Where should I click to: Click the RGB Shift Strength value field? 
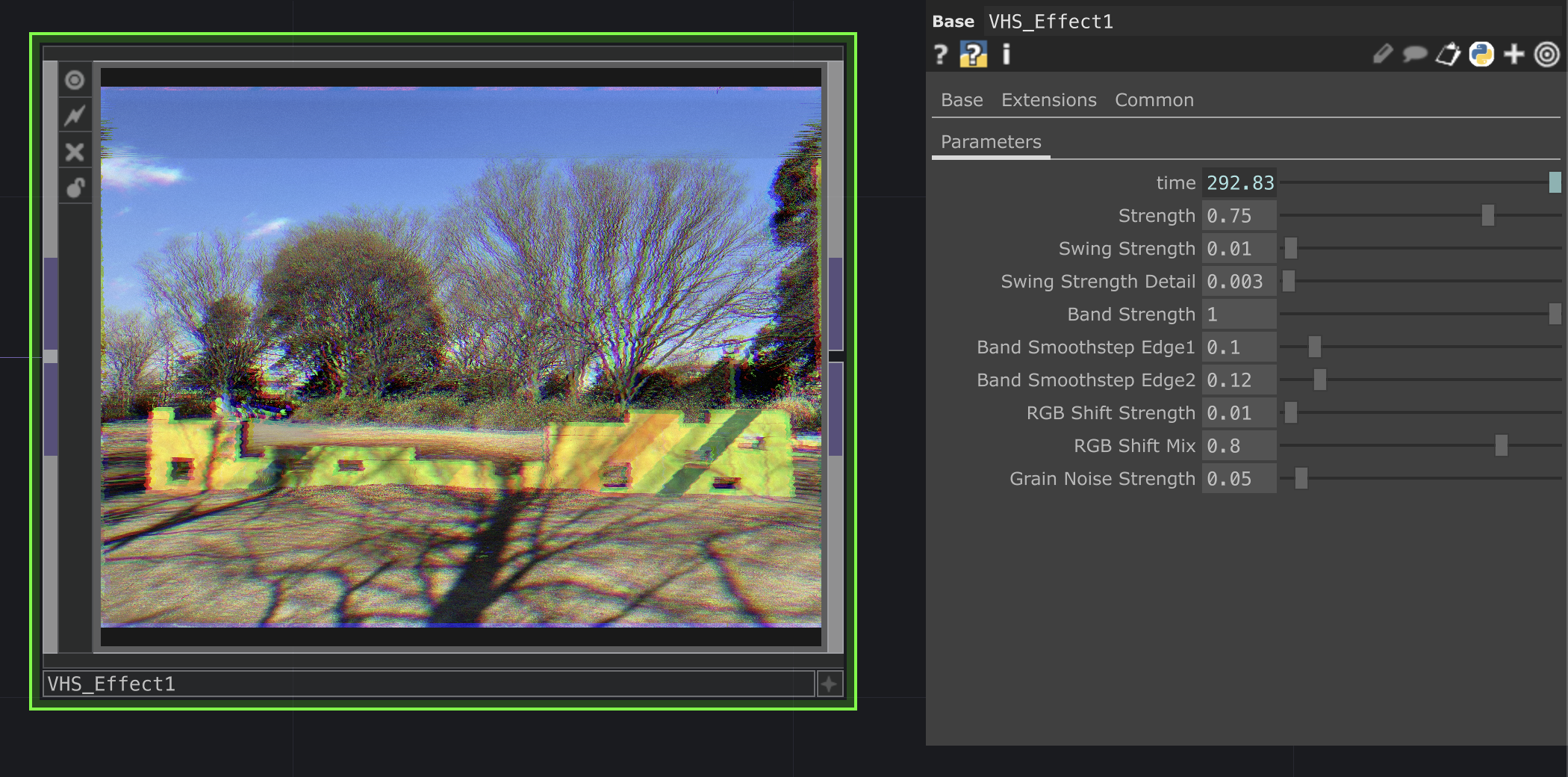point(1239,413)
